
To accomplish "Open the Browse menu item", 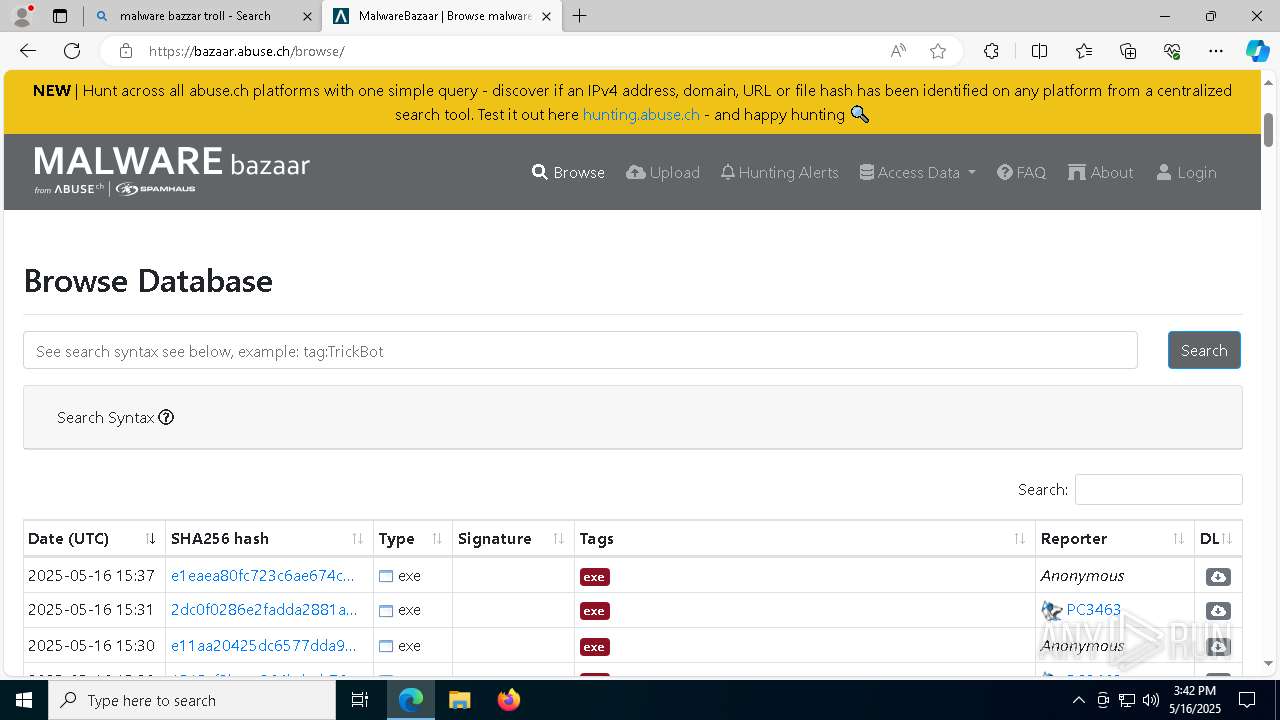I will [x=568, y=172].
